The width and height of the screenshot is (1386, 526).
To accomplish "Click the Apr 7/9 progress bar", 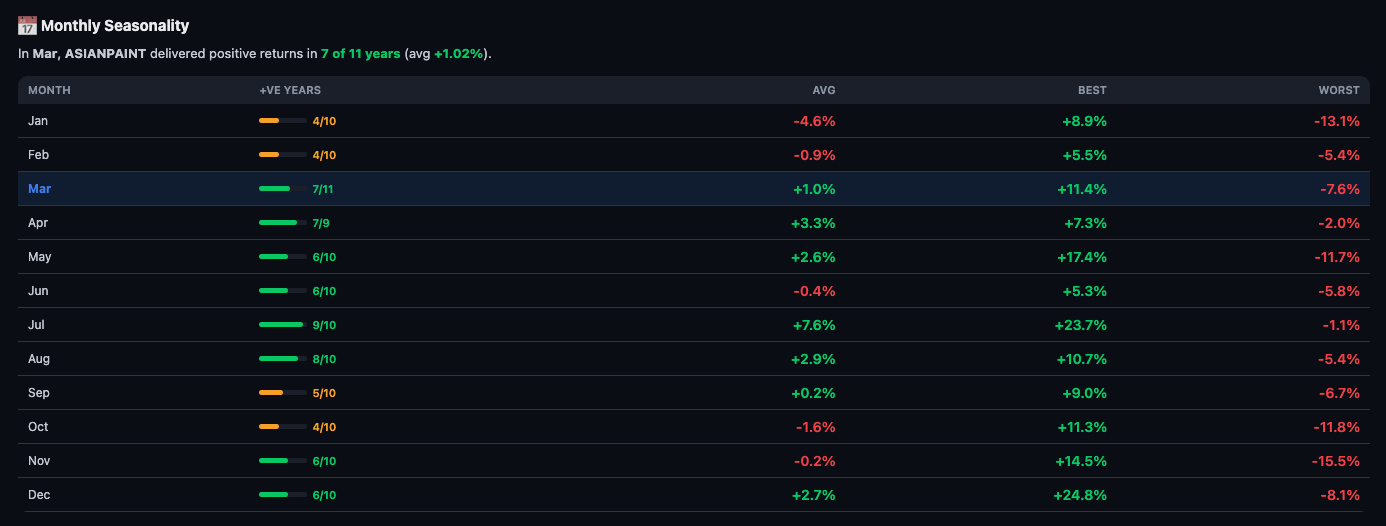I will (282, 223).
